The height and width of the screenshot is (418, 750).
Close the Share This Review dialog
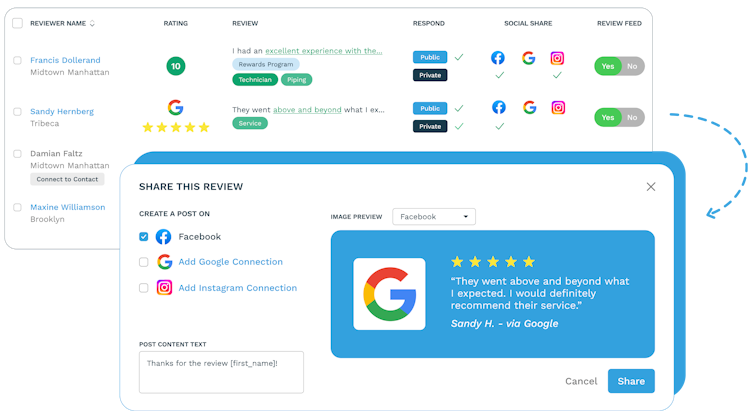click(651, 187)
